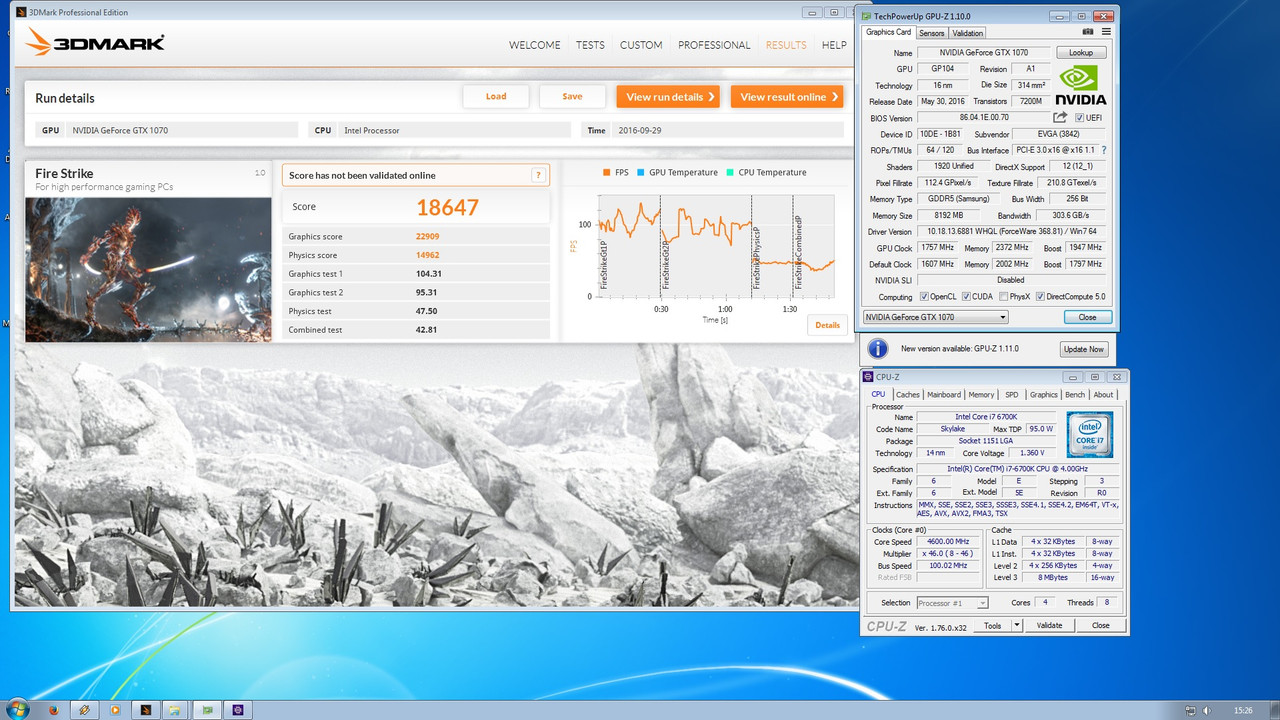Click Update Now for GPU-Z
The image size is (1280, 720).
pos(1084,349)
